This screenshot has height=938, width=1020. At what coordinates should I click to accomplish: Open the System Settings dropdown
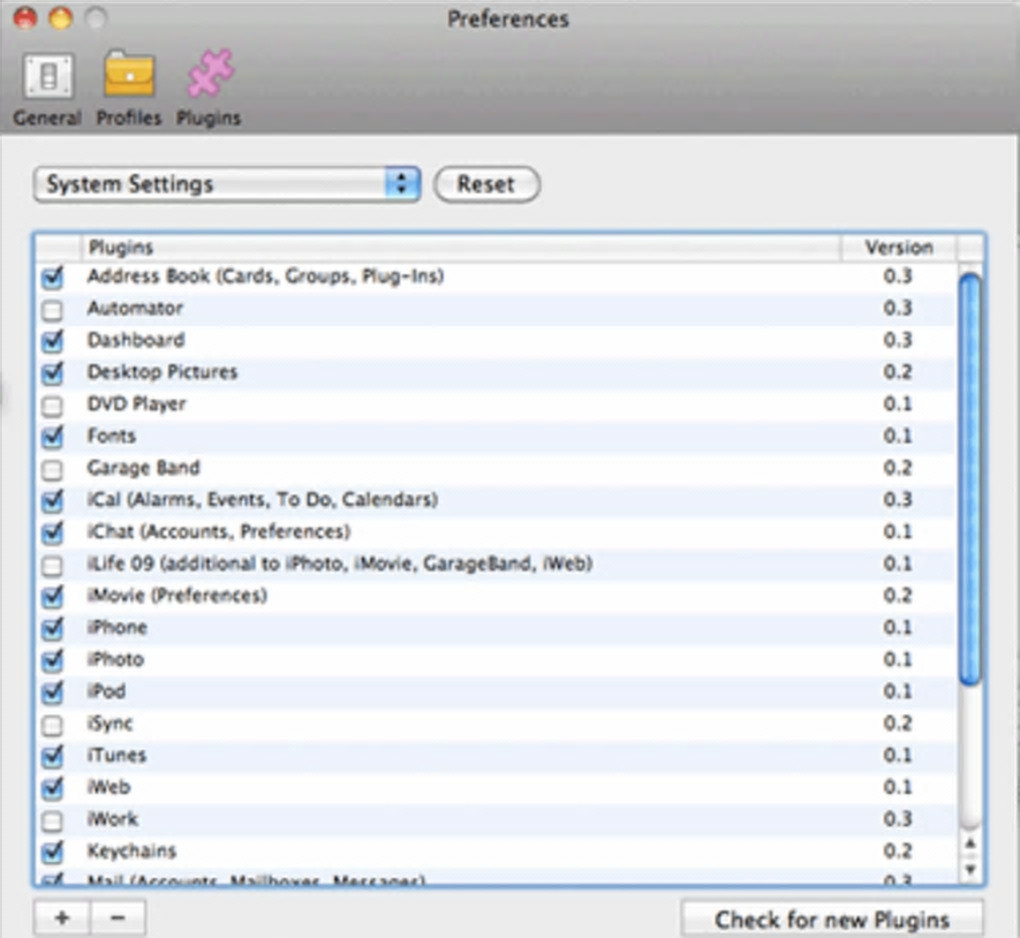point(227,184)
